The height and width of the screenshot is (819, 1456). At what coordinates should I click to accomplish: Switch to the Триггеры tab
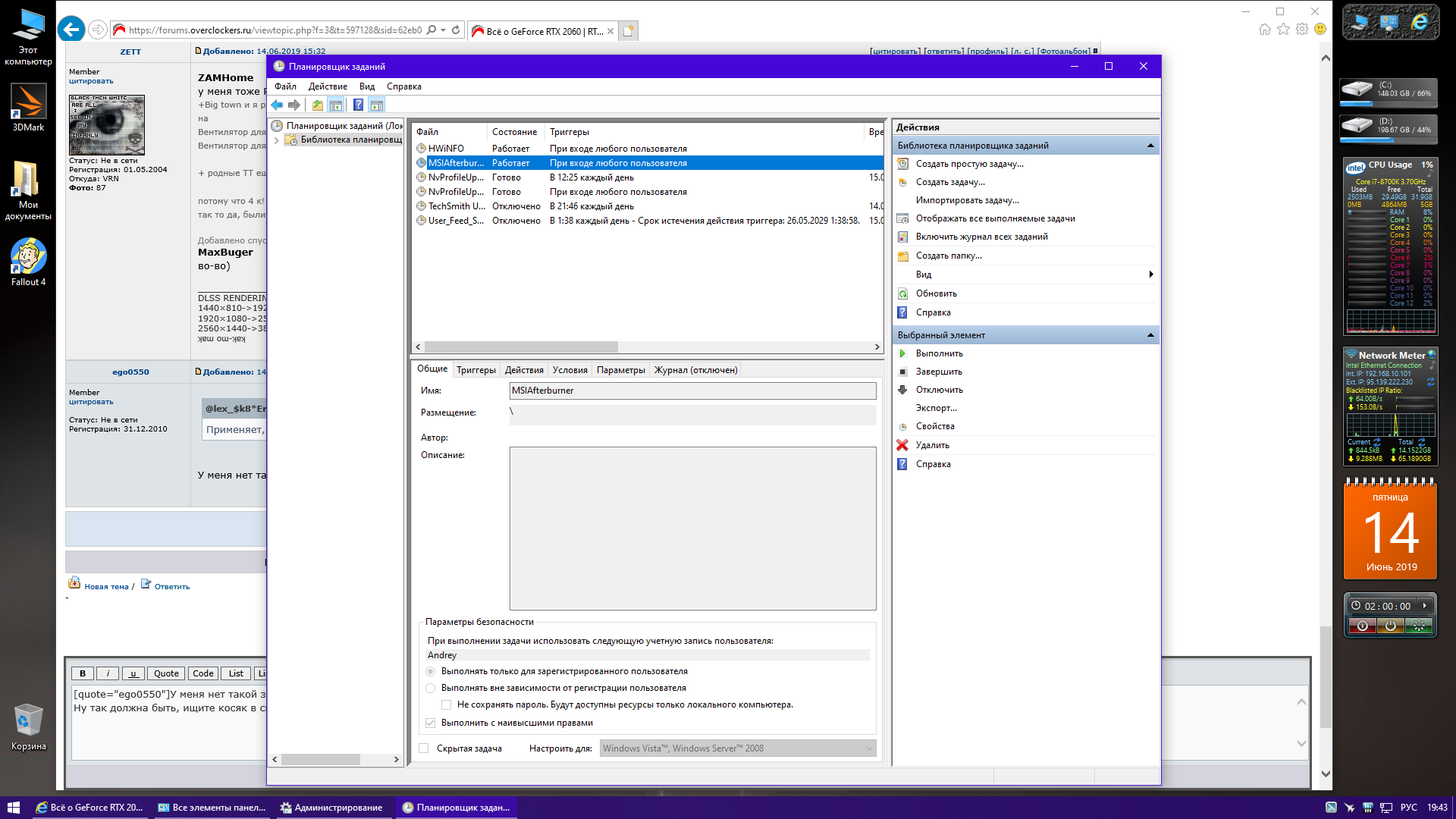pyautogui.click(x=475, y=370)
